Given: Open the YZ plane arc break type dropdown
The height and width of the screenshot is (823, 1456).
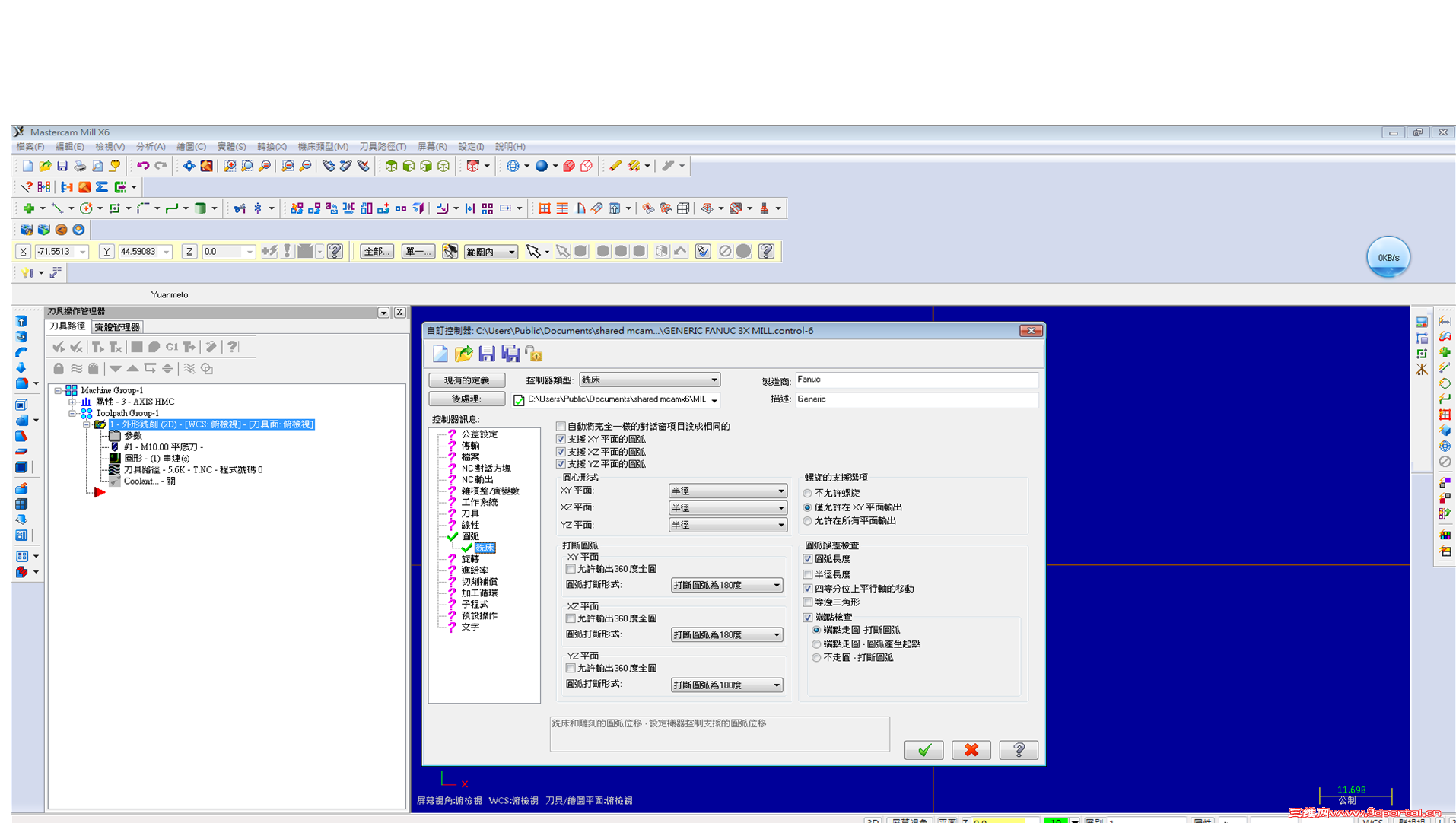Looking at the screenshot, I should point(726,685).
